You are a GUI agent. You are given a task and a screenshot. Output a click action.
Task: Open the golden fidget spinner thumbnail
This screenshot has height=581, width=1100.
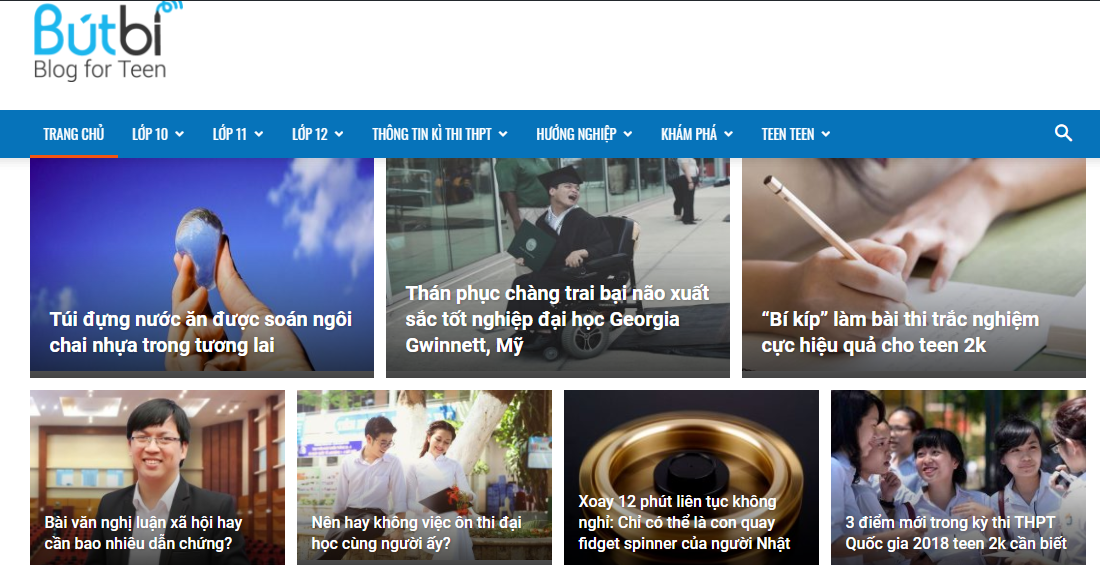(691, 477)
